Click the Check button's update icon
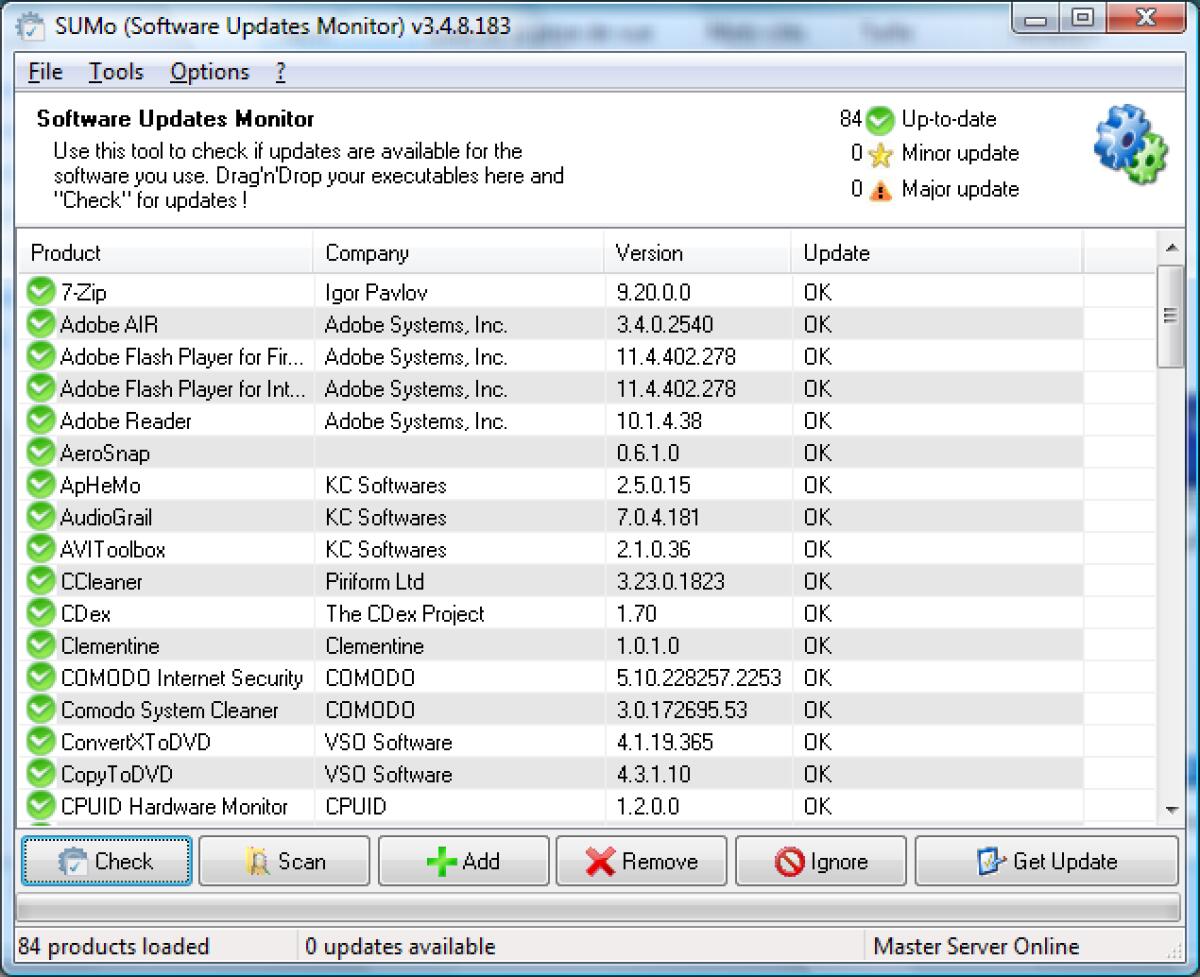The height and width of the screenshot is (977, 1200). click(73, 861)
